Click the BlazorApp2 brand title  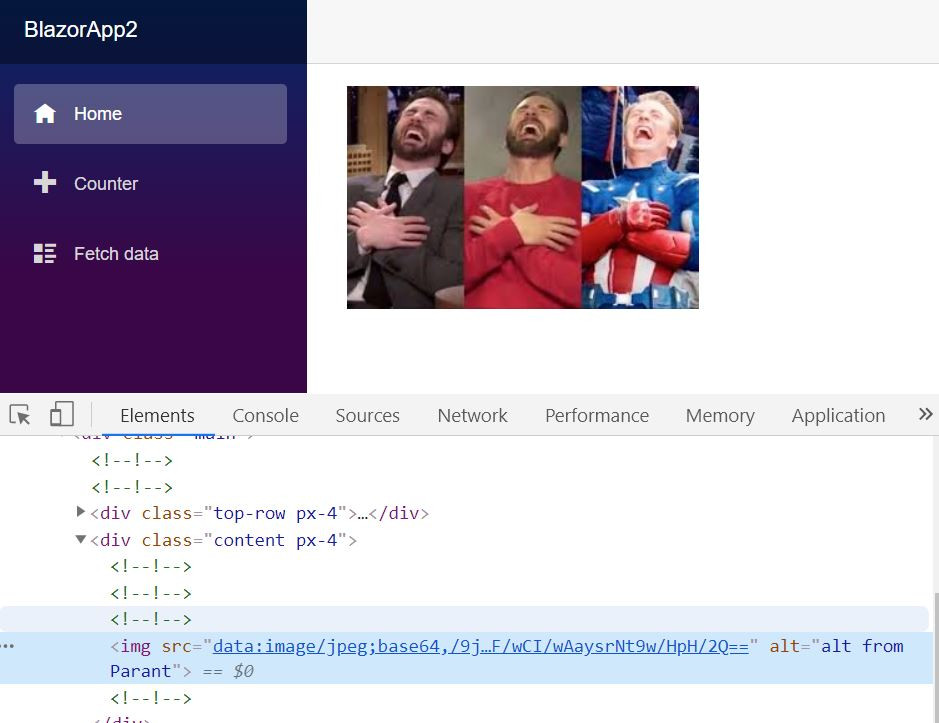coord(81,29)
